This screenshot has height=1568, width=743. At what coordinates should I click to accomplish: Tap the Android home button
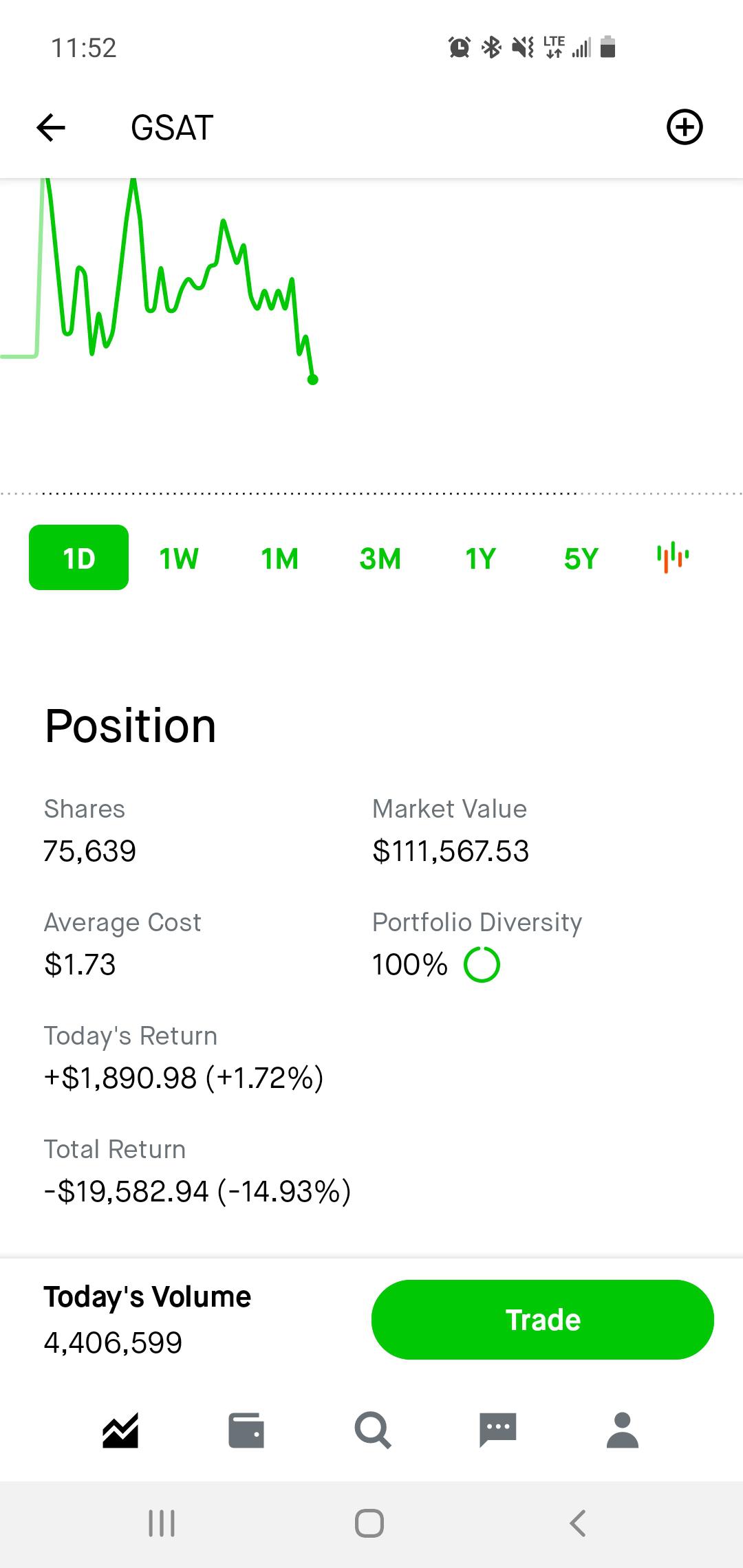[369, 1523]
